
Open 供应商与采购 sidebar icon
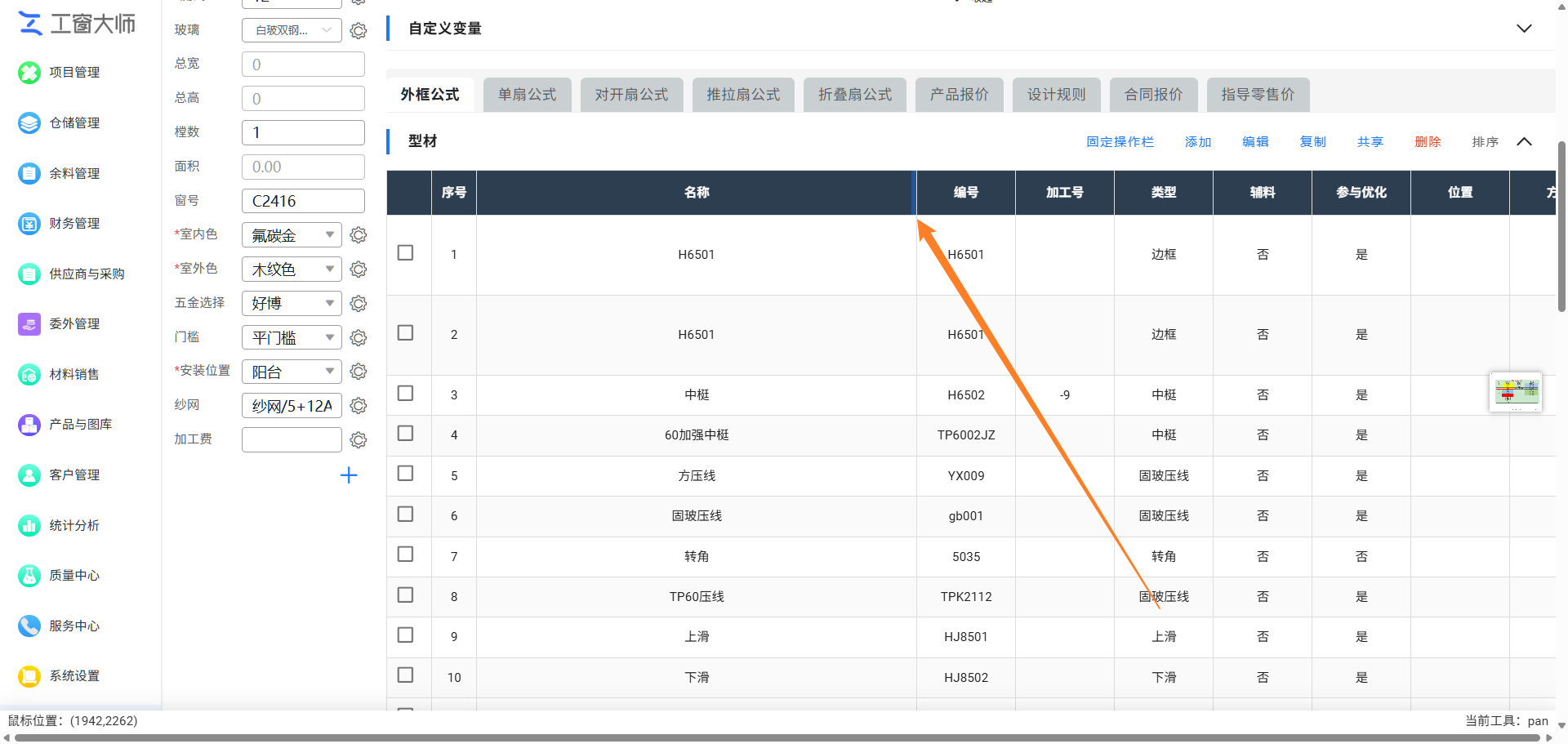point(29,274)
